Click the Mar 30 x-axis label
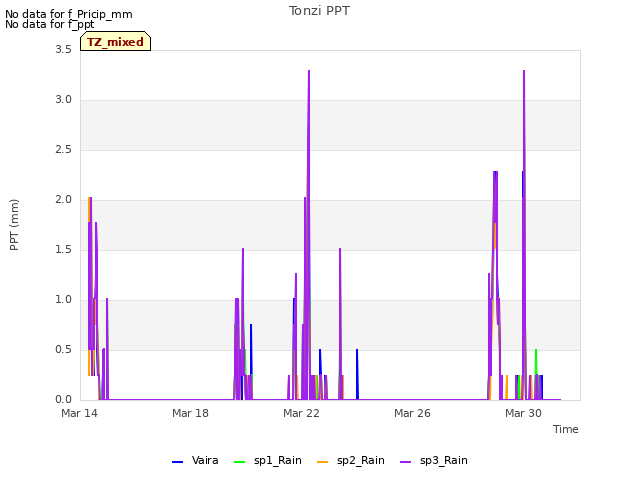This screenshot has height=480, width=640. pos(523,413)
